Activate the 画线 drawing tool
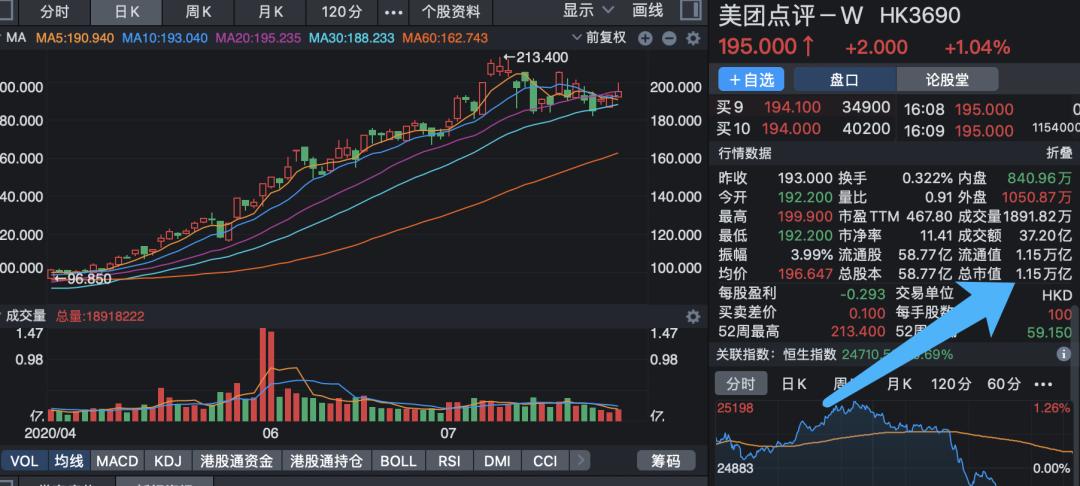Image resolution: width=1080 pixels, height=486 pixels. tap(647, 11)
